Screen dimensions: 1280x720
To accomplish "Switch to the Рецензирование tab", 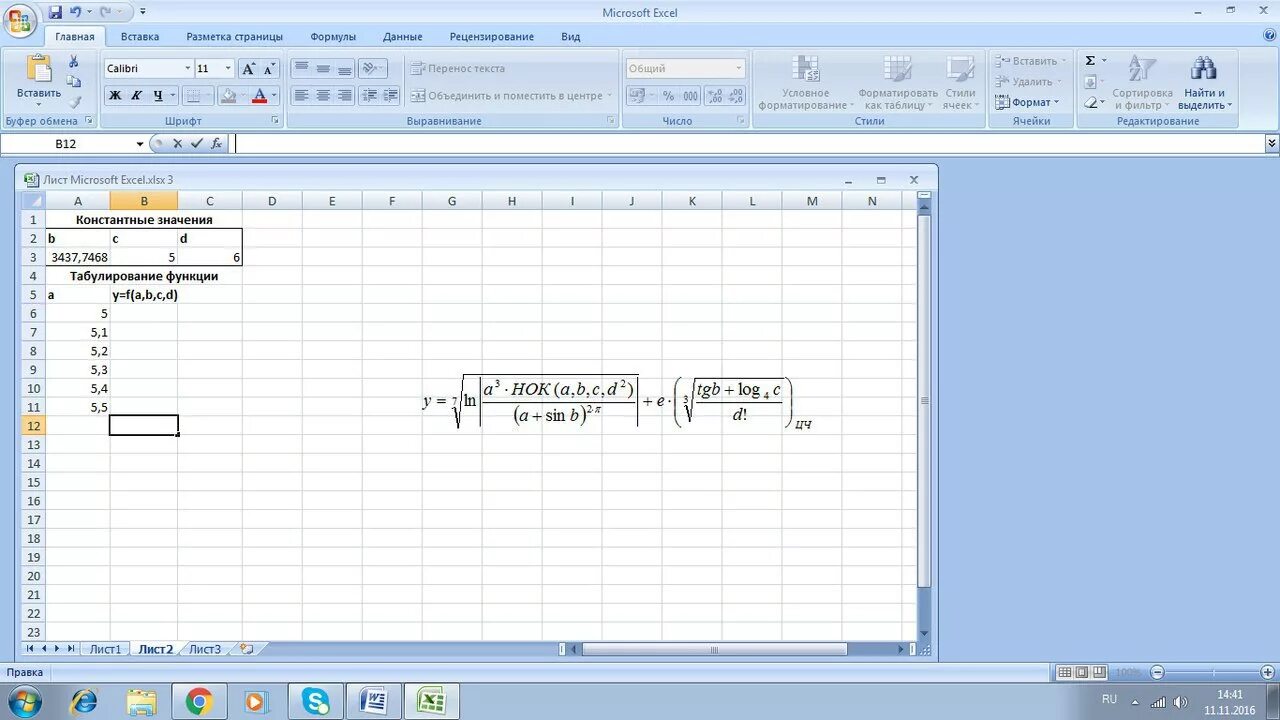I will click(x=492, y=37).
